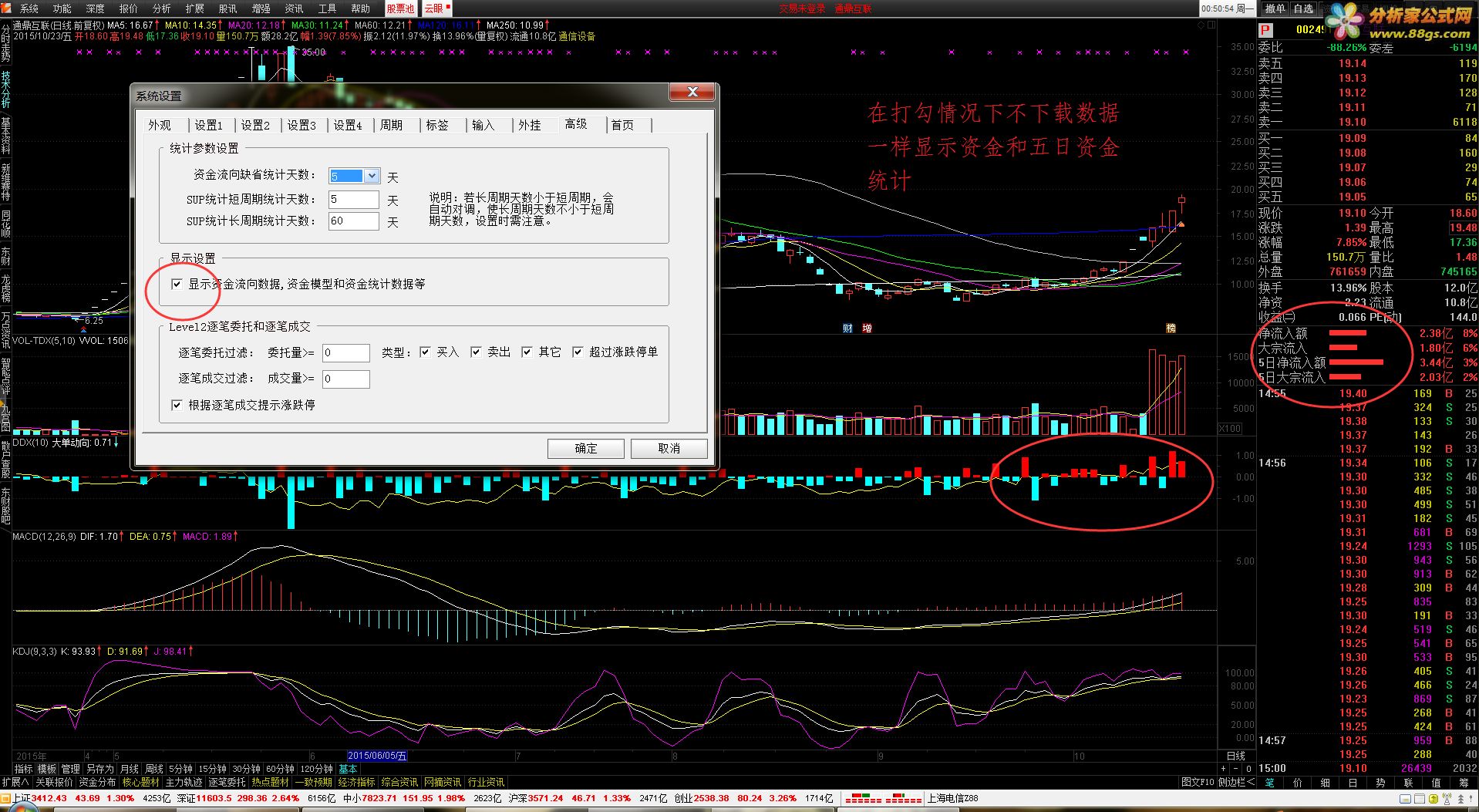Toggle the 其它 type checkbox
Screen dimensions: 1479x812
[x=527, y=352]
